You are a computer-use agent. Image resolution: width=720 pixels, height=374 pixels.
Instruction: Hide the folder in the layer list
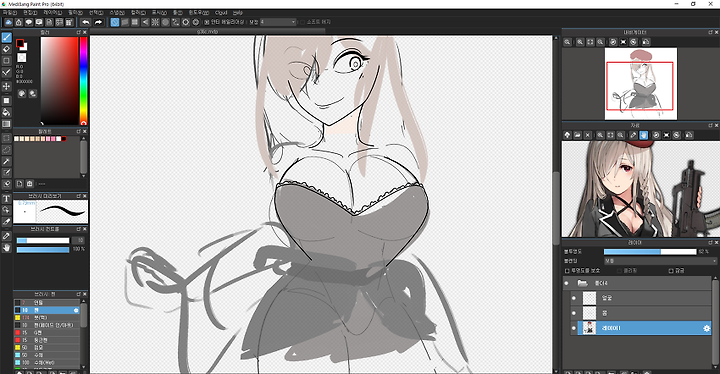(x=567, y=283)
